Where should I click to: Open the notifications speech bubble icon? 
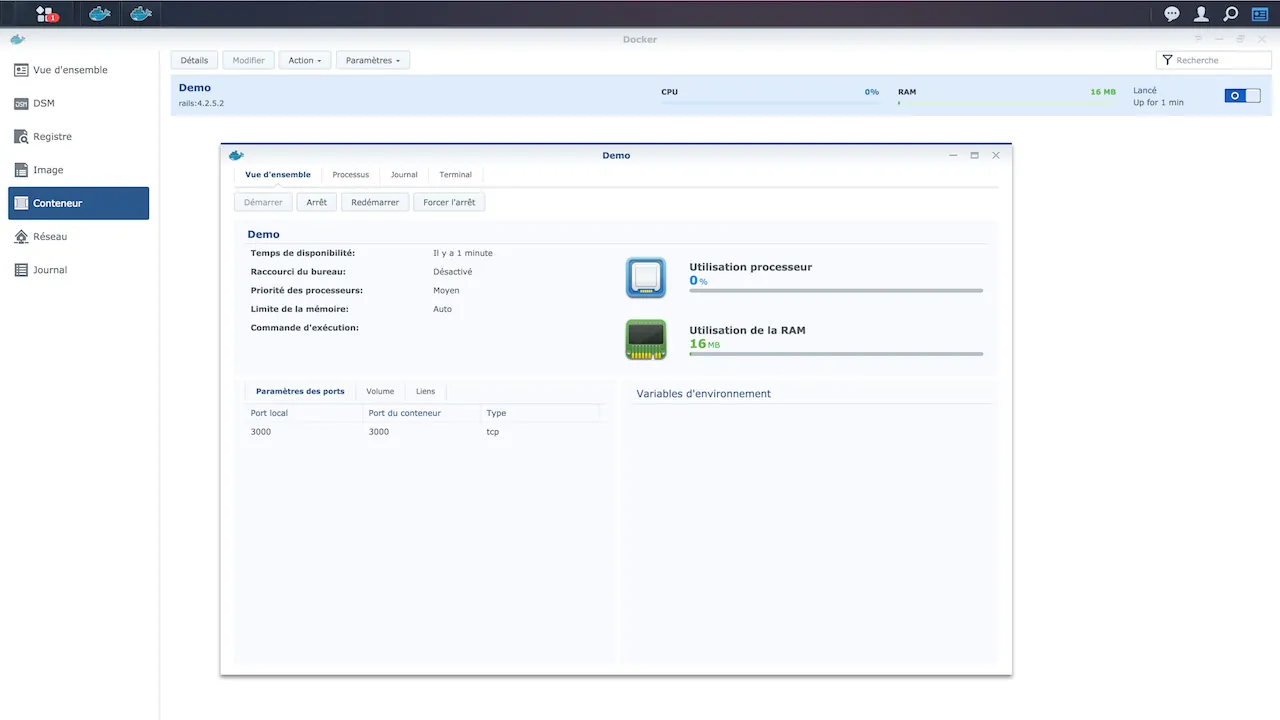click(1172, 14)
